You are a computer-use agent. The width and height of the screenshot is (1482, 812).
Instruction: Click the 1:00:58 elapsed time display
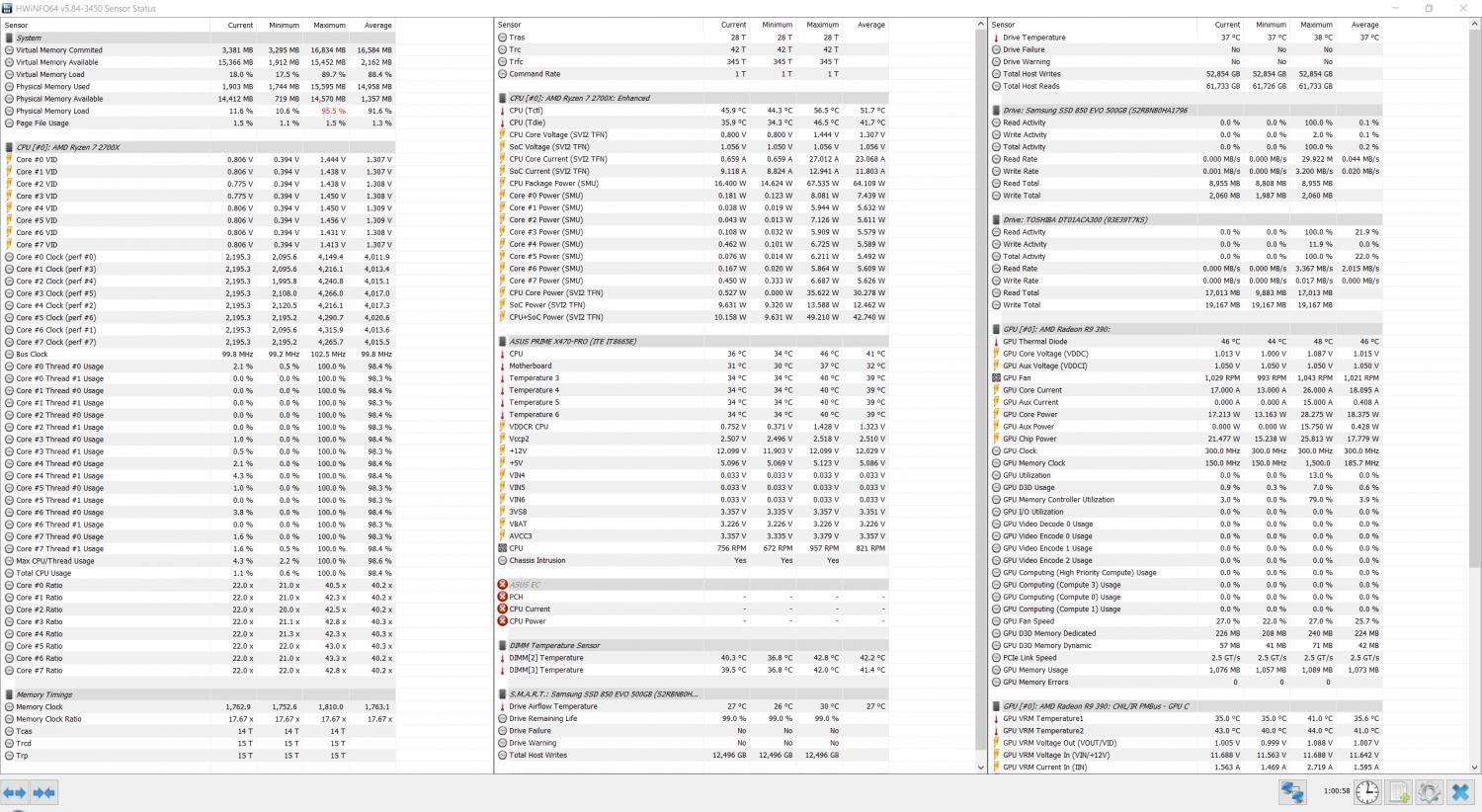pyautogui.click(x=1337, y=791)
